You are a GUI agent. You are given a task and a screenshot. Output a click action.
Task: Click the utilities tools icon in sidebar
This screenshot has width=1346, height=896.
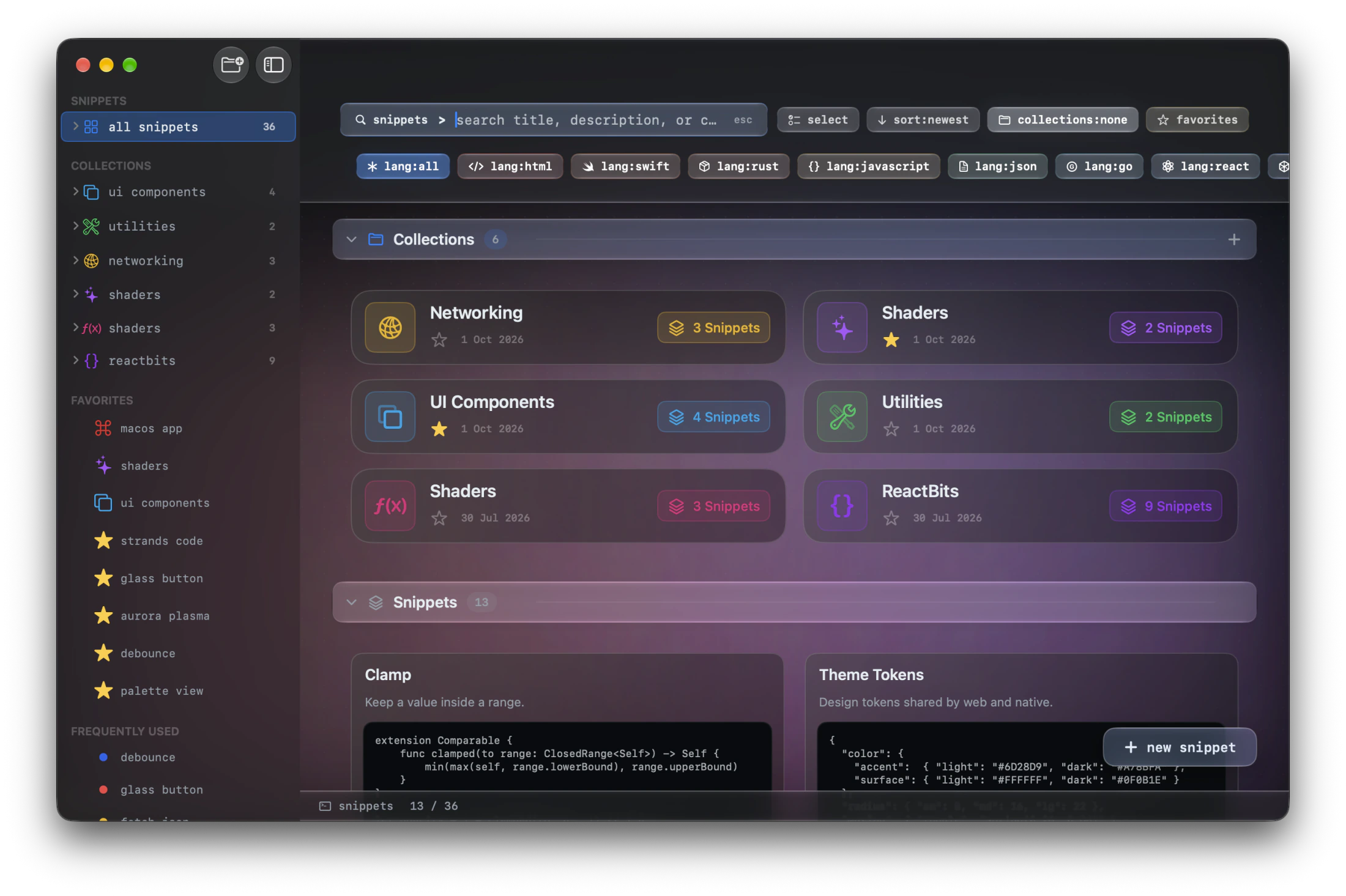91,226
